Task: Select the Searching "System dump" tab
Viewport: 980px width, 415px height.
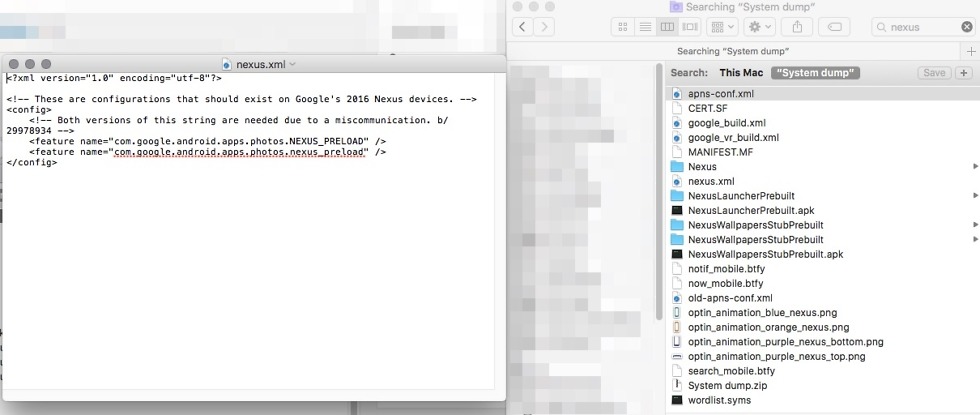Action: [733, 51]
